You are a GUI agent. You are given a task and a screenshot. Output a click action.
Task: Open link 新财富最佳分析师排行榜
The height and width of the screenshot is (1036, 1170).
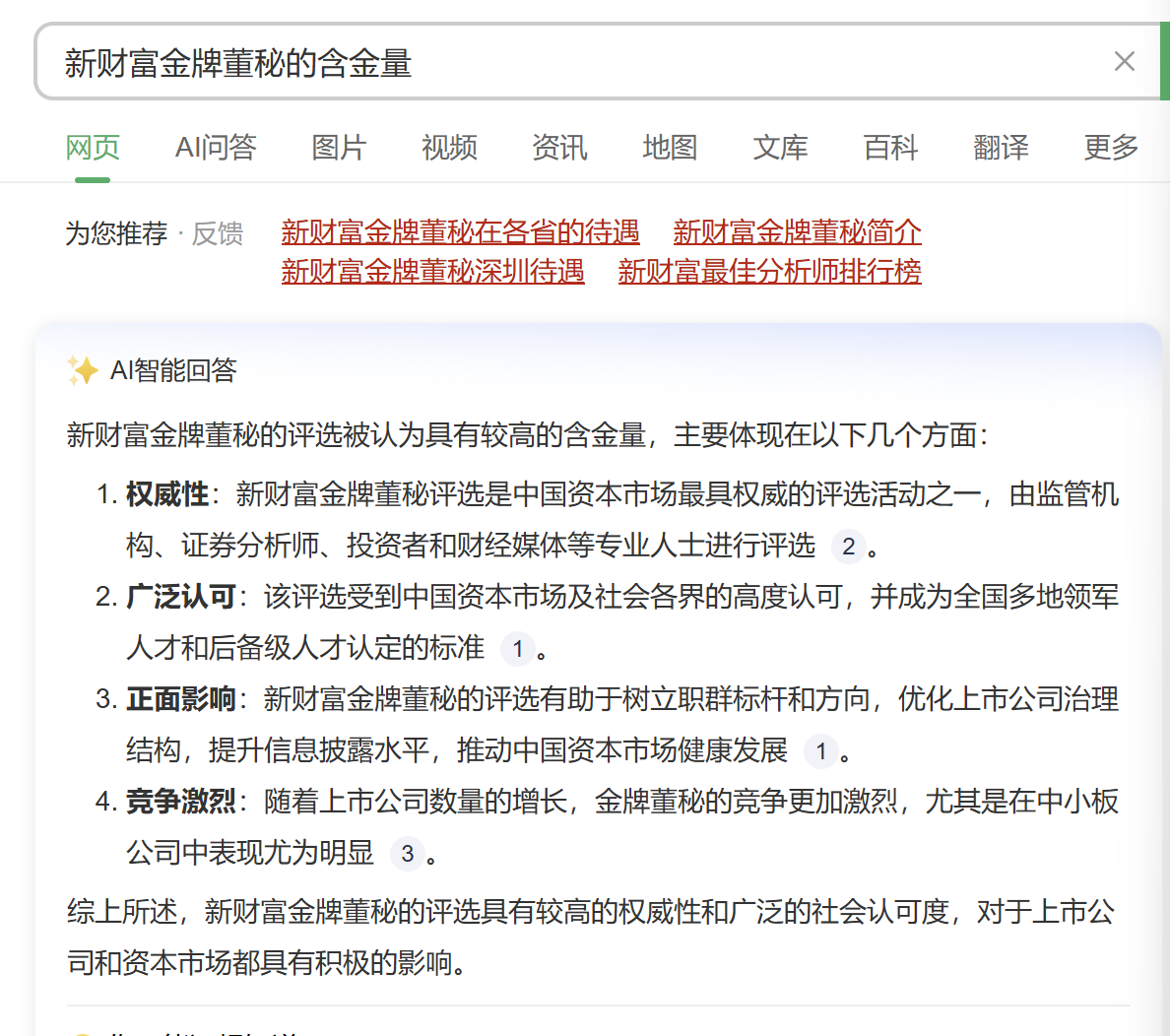[769, 271]
